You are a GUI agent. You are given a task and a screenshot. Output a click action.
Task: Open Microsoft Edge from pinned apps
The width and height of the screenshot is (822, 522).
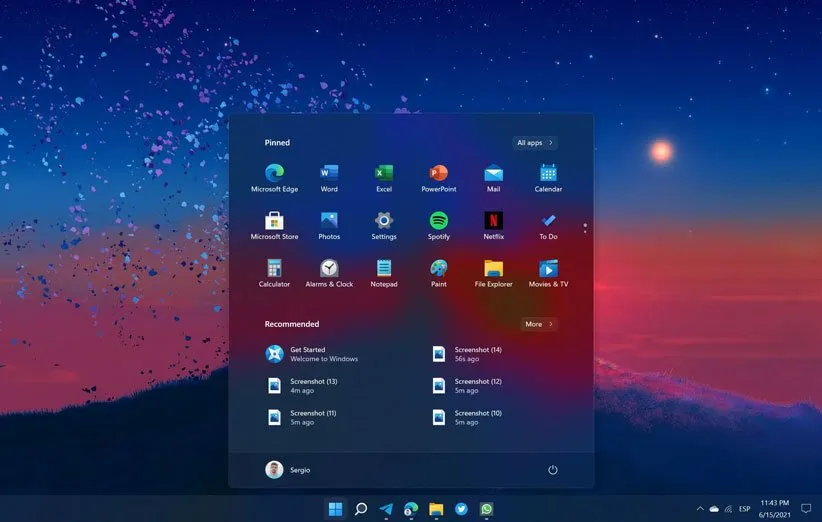[274, 174]
